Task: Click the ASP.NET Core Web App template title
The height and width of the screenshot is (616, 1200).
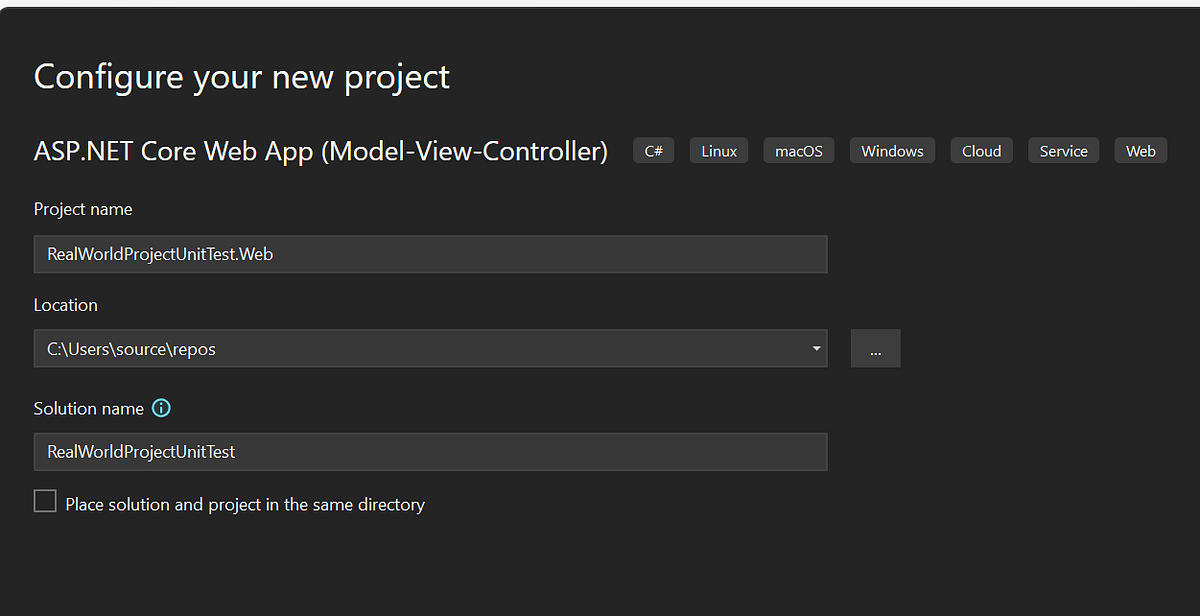Action: pyautogui.click(x=321, y=151)
